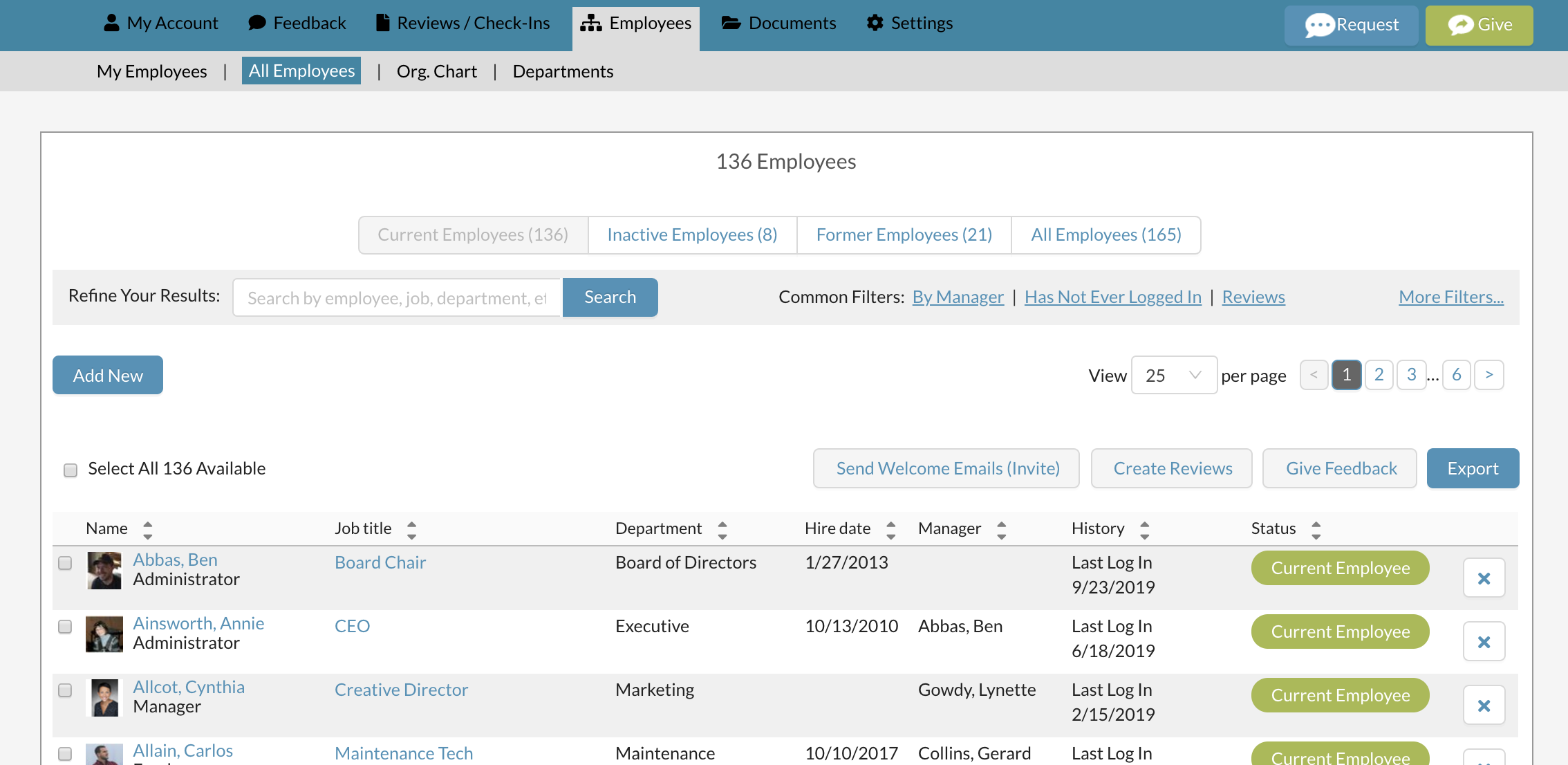Show All Employees (165)
This screenshot has width=1568, height=765.
click(x=1106, y=235)
